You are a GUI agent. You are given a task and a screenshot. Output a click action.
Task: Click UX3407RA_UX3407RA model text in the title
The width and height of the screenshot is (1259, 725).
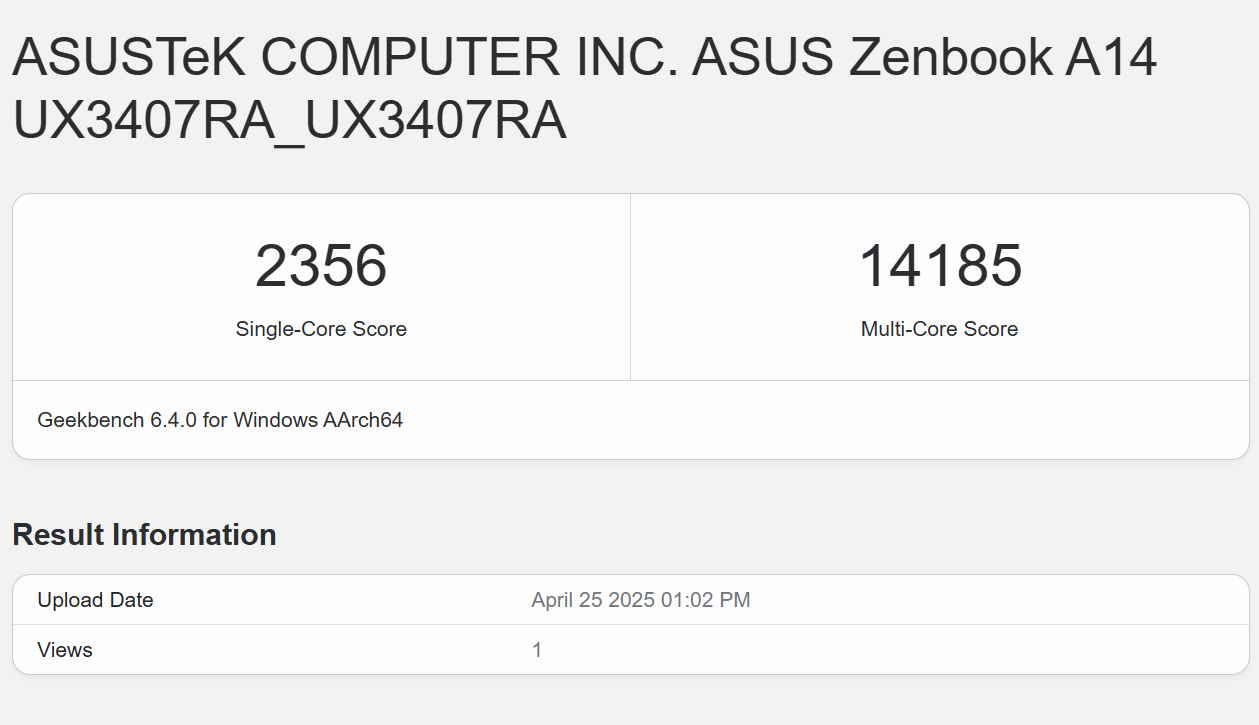(289, 120)
